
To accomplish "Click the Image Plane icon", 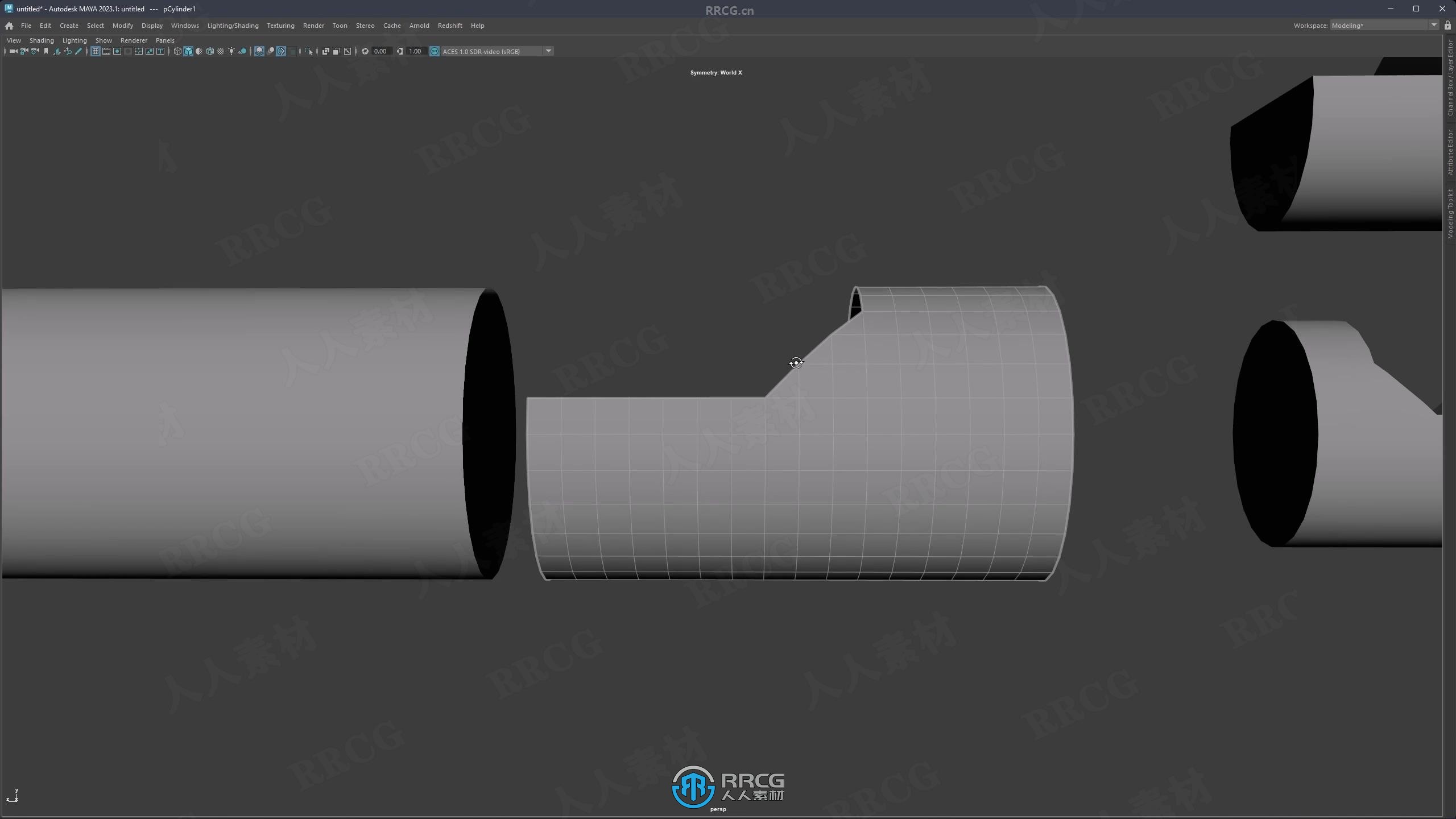I will (x=56, y=51).
